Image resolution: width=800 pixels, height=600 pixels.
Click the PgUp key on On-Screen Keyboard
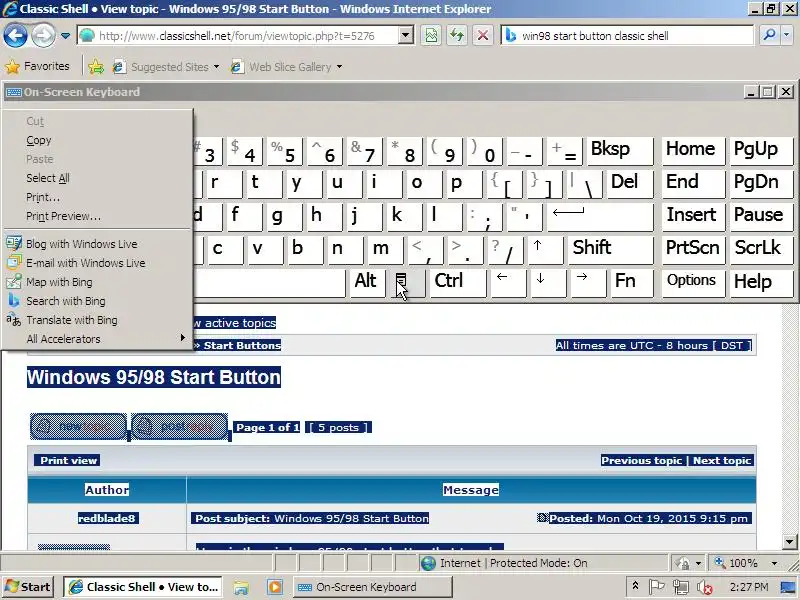761,151
